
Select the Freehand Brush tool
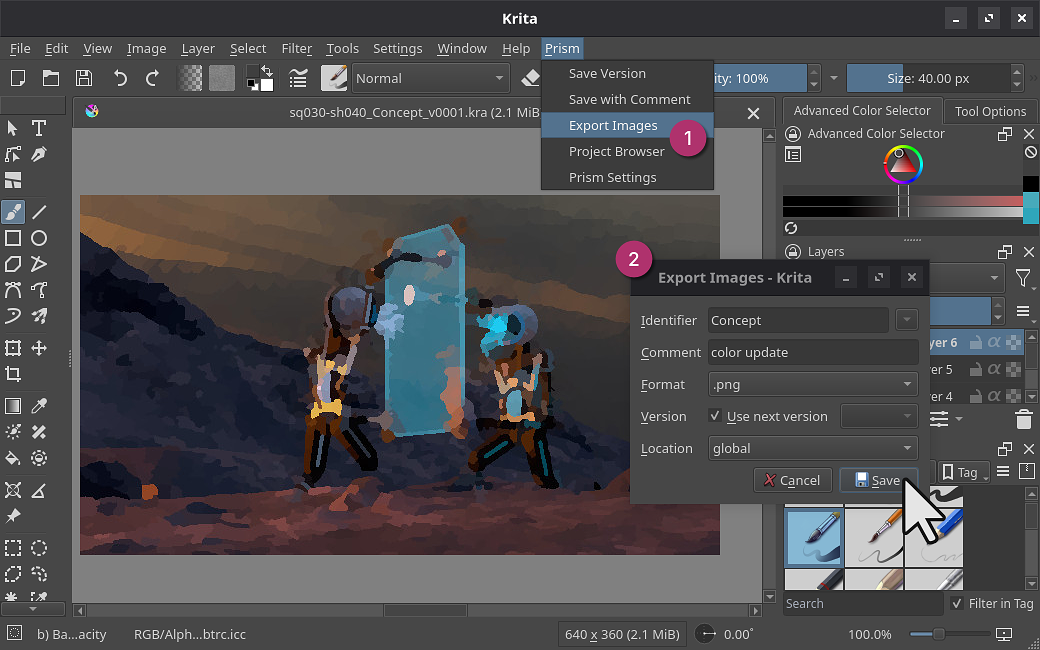pyautogui.click(x=13, y=212)
